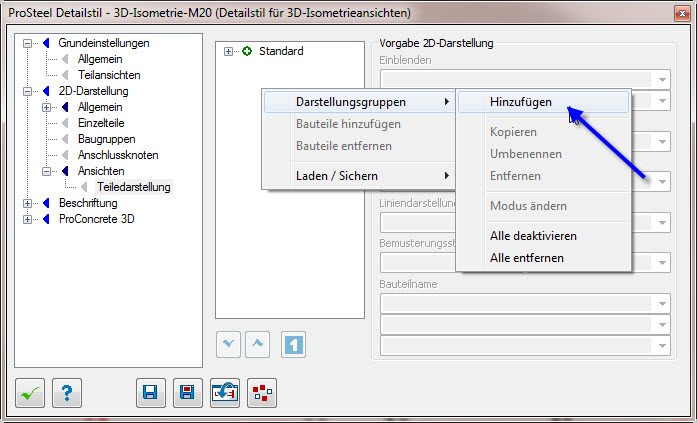The width and height of the screenshot is (697, 423).
Task: Click the Umbenennen menu entry
Action: pyautogui.click(x=543, y=154)
